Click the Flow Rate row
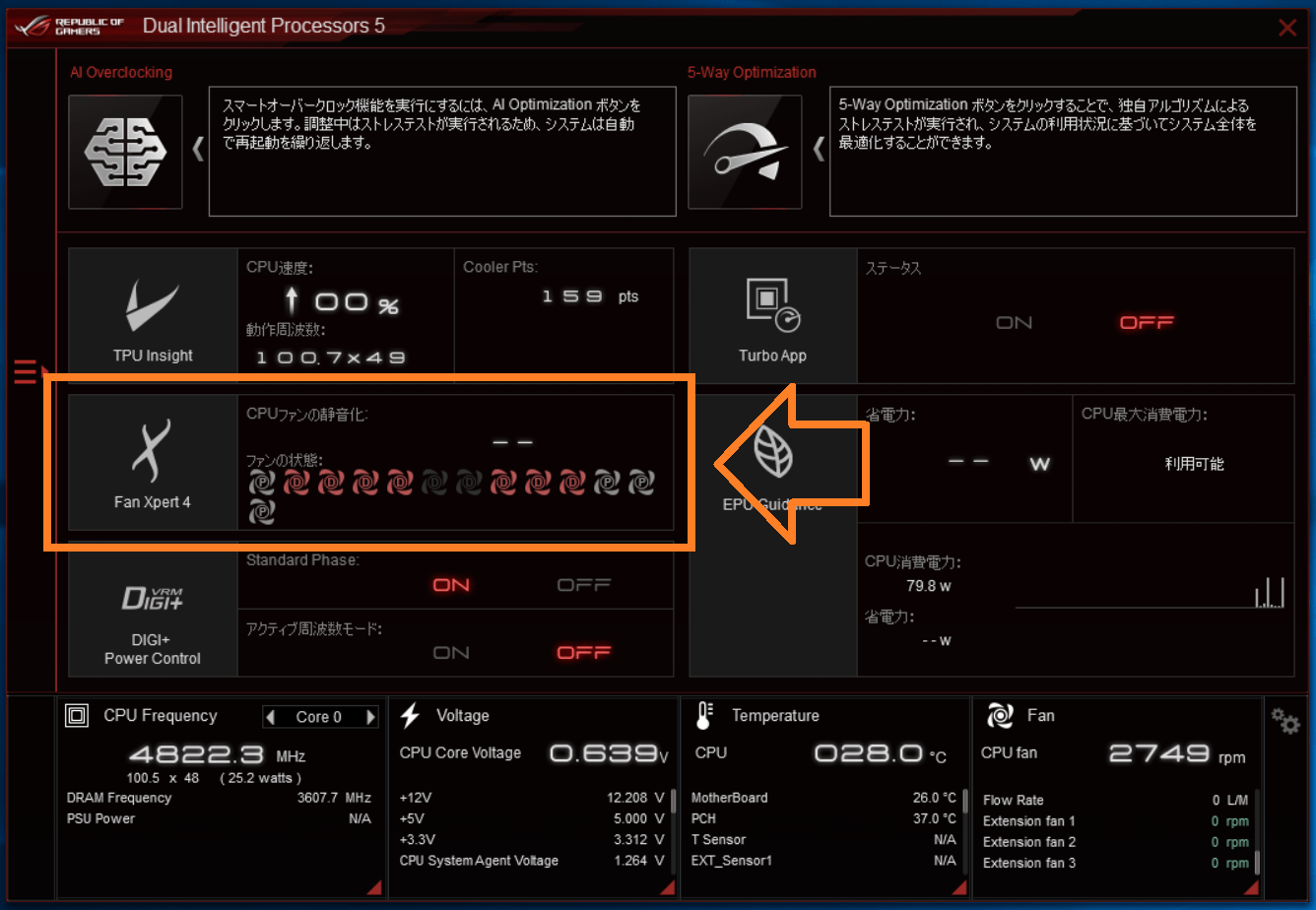This screenshot has width=1316, height=910. click(x=1116, y=801)
